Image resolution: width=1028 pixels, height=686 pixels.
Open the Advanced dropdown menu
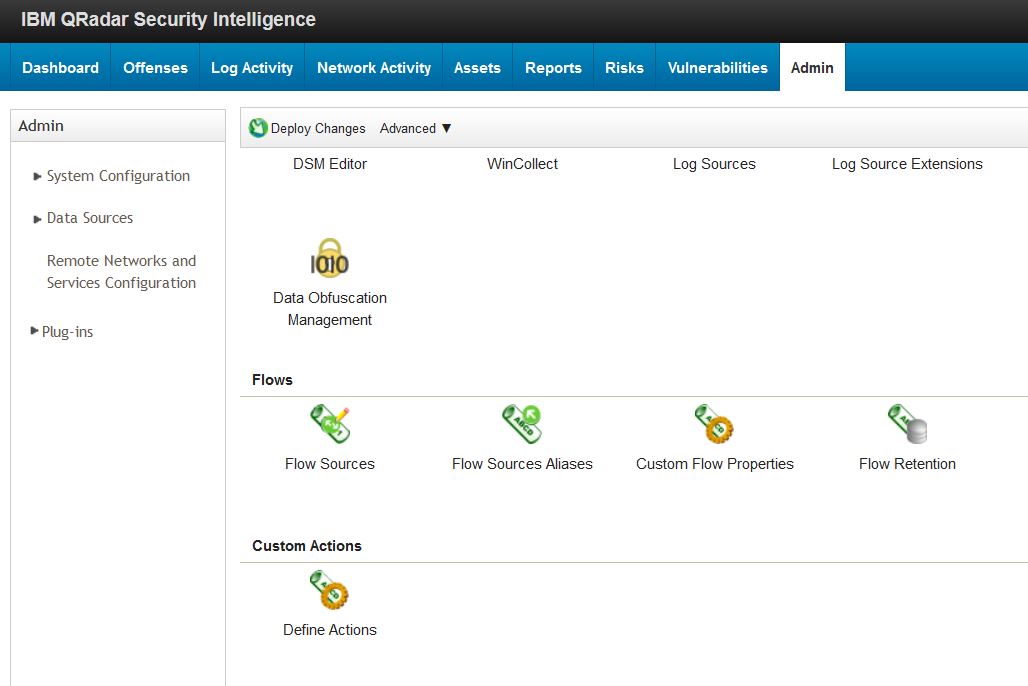click(x=415, y=129)
